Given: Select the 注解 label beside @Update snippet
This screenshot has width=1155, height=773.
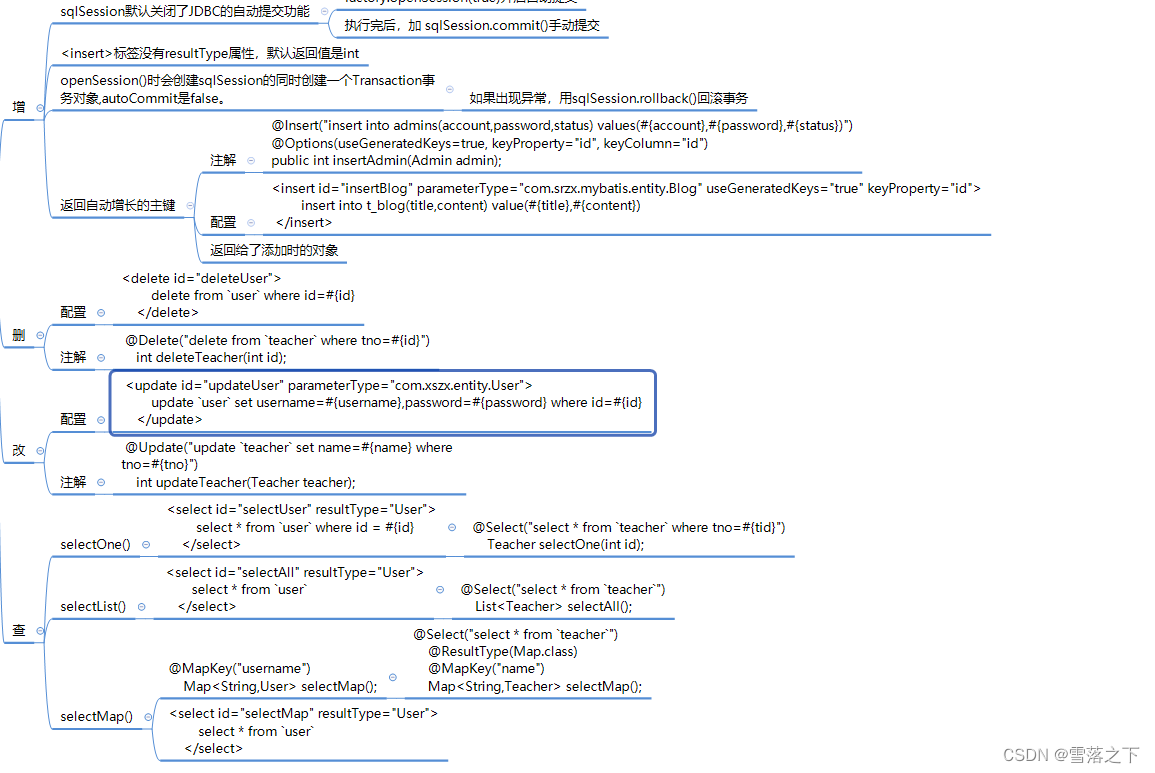Looking at the screenshot, I should 73,483.
